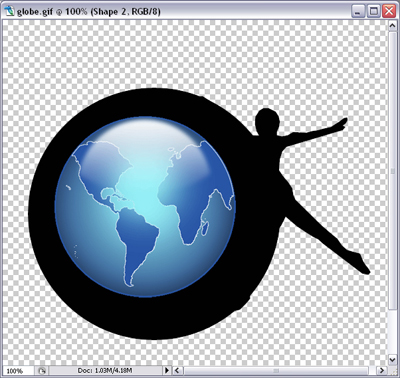Click the globe.gif title bar text
Screen dimensions: 400x378
pos(89,12)
